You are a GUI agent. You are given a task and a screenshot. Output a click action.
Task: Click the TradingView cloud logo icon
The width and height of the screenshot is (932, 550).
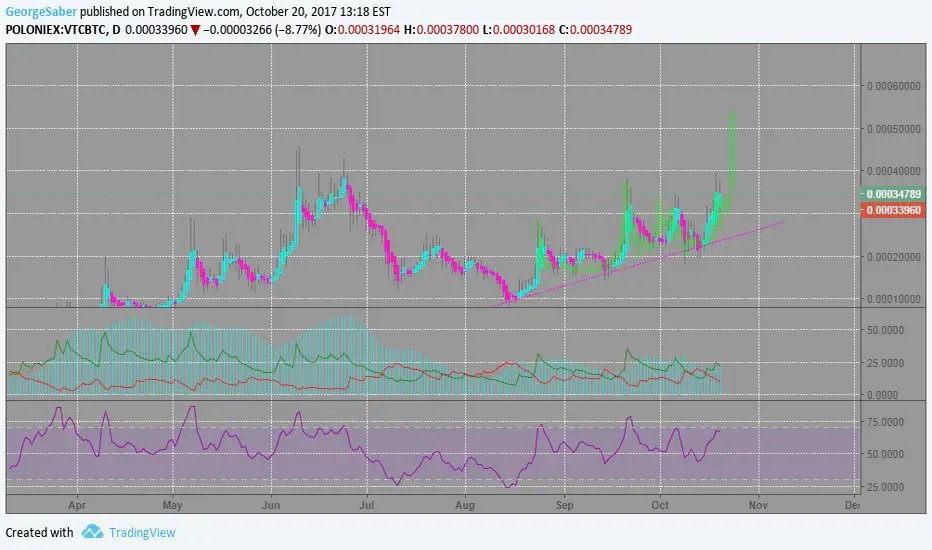(92, 532)
